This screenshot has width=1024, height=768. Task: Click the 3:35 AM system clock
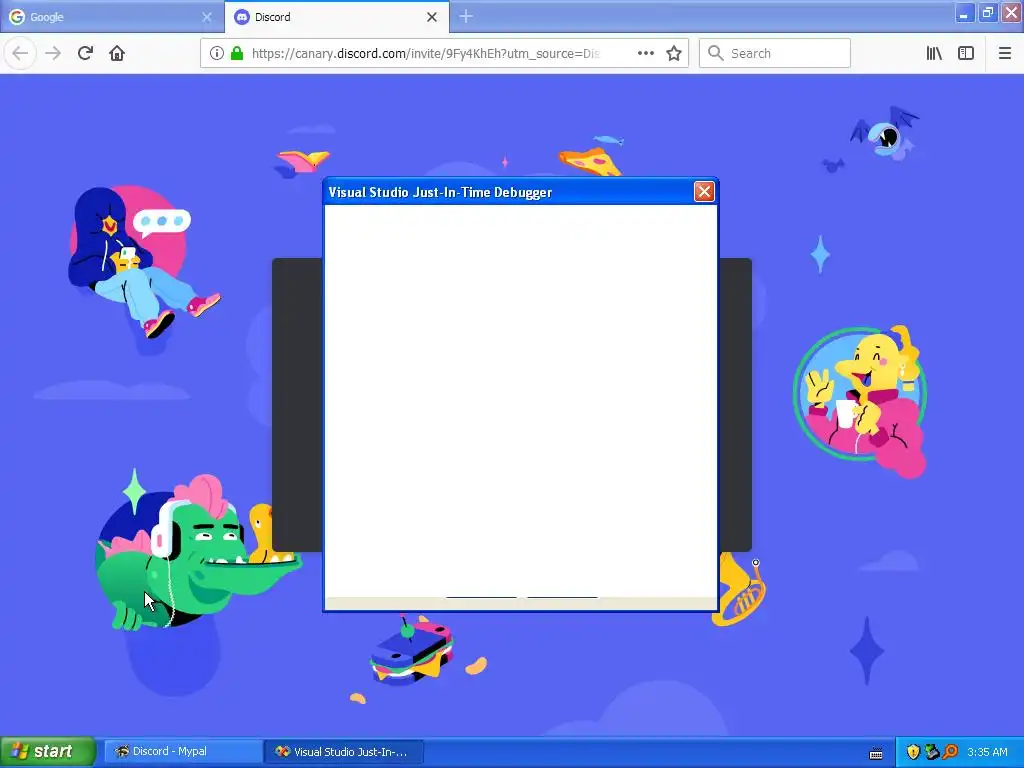[x=987, y=752]
